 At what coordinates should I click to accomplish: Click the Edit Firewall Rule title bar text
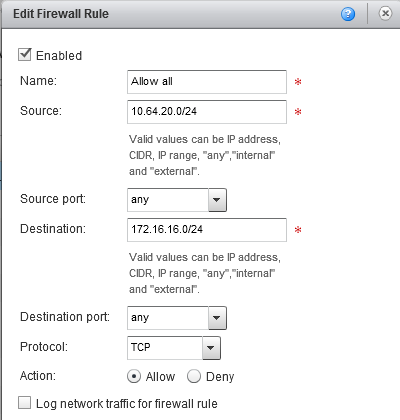click(61, 14)
